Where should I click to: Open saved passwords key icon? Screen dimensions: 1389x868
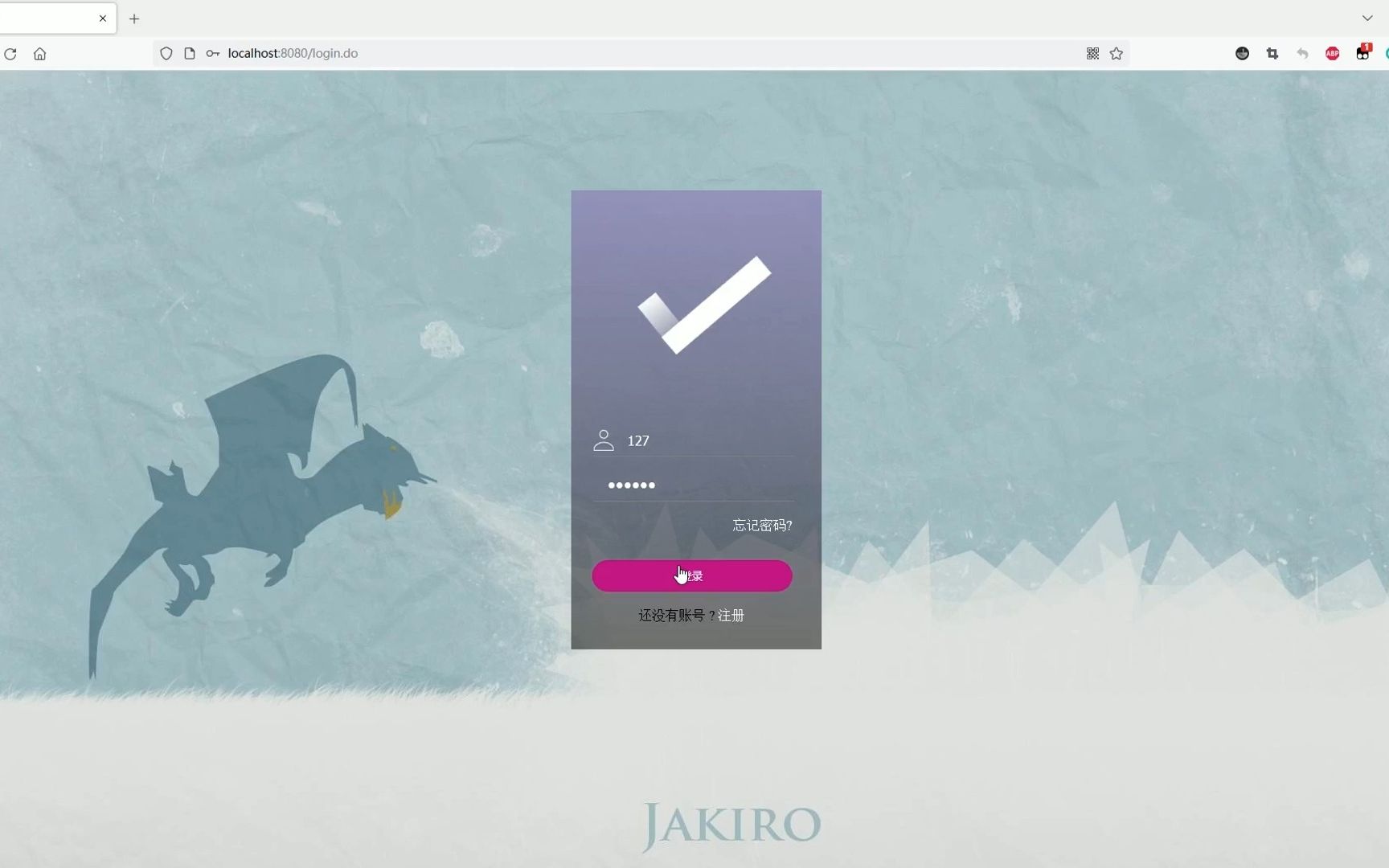(213, 54)
